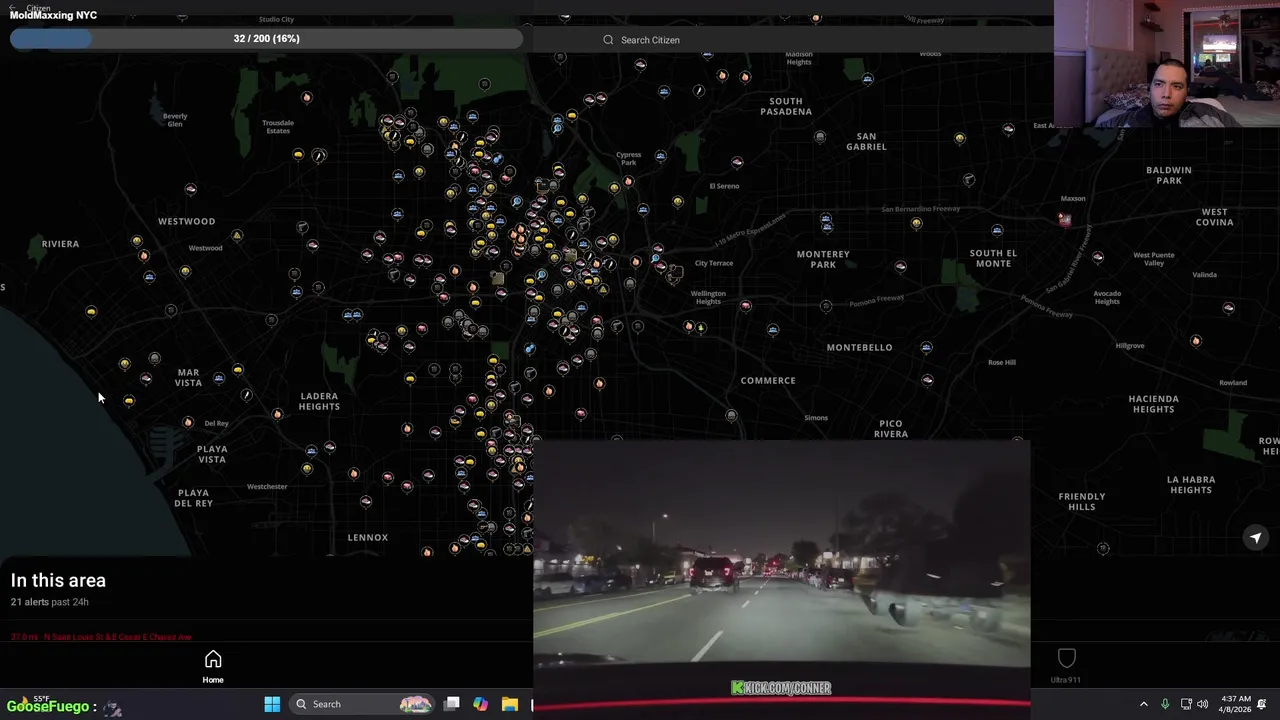
Task: Select the incident marker beside Hillgrove label
Action: (x=1196, y=341)
